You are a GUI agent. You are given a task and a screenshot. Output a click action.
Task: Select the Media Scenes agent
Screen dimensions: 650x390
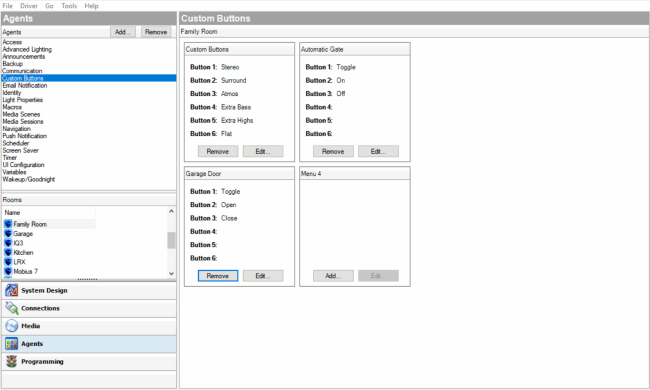click(21, 114)
